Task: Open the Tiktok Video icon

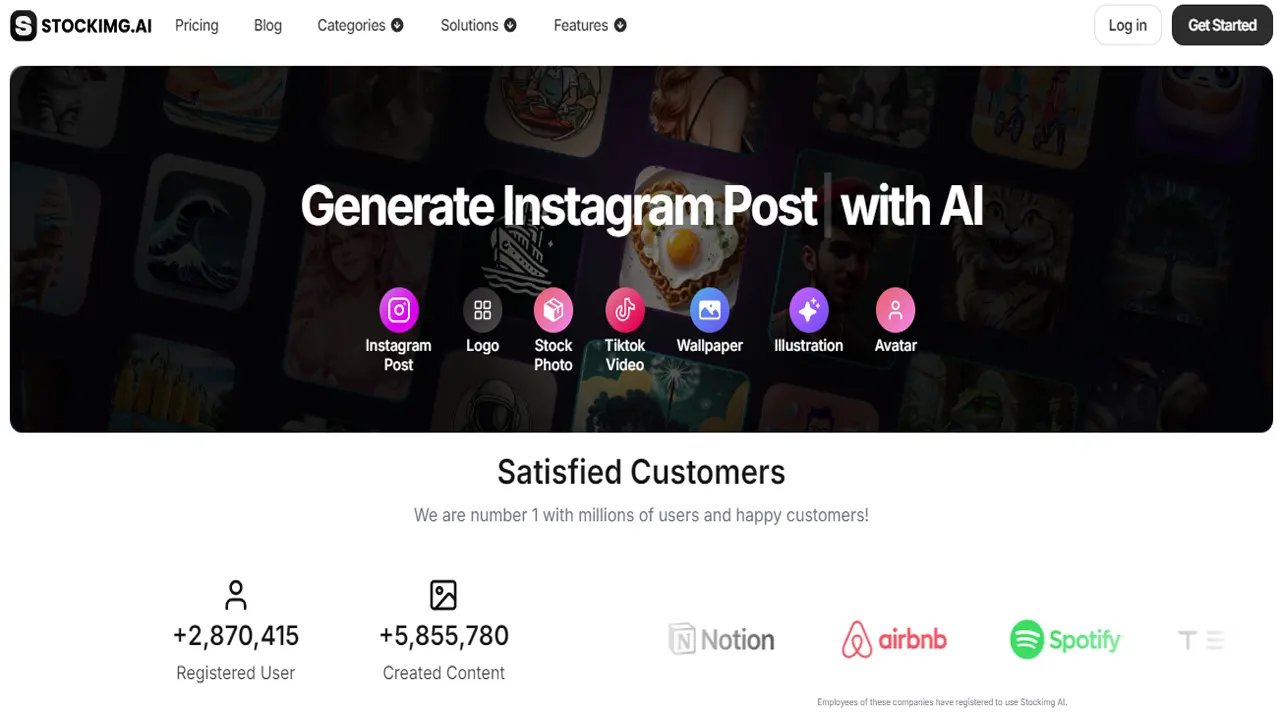Action: click(625, 310)
